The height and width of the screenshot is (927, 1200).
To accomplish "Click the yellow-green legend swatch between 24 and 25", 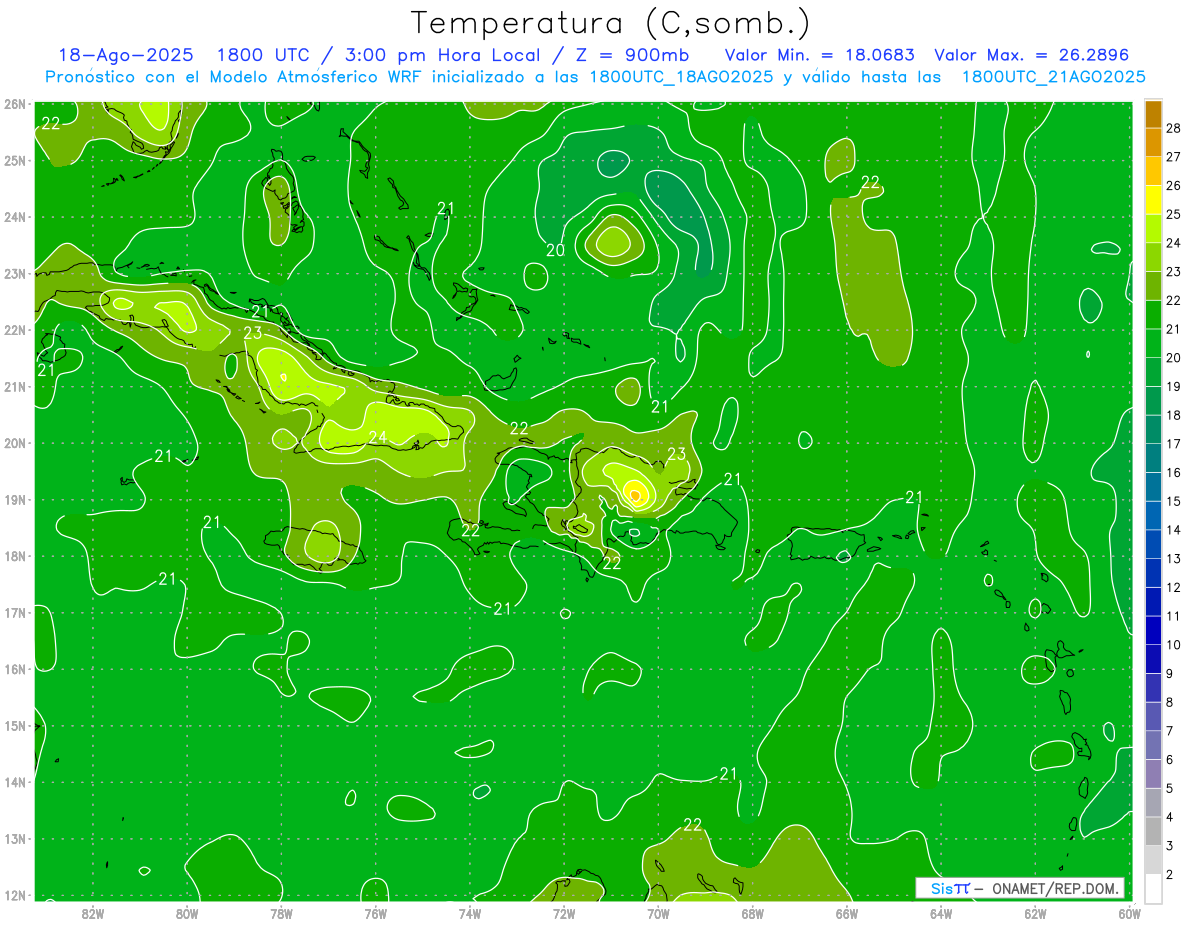I will click(x=1153, y=229).
